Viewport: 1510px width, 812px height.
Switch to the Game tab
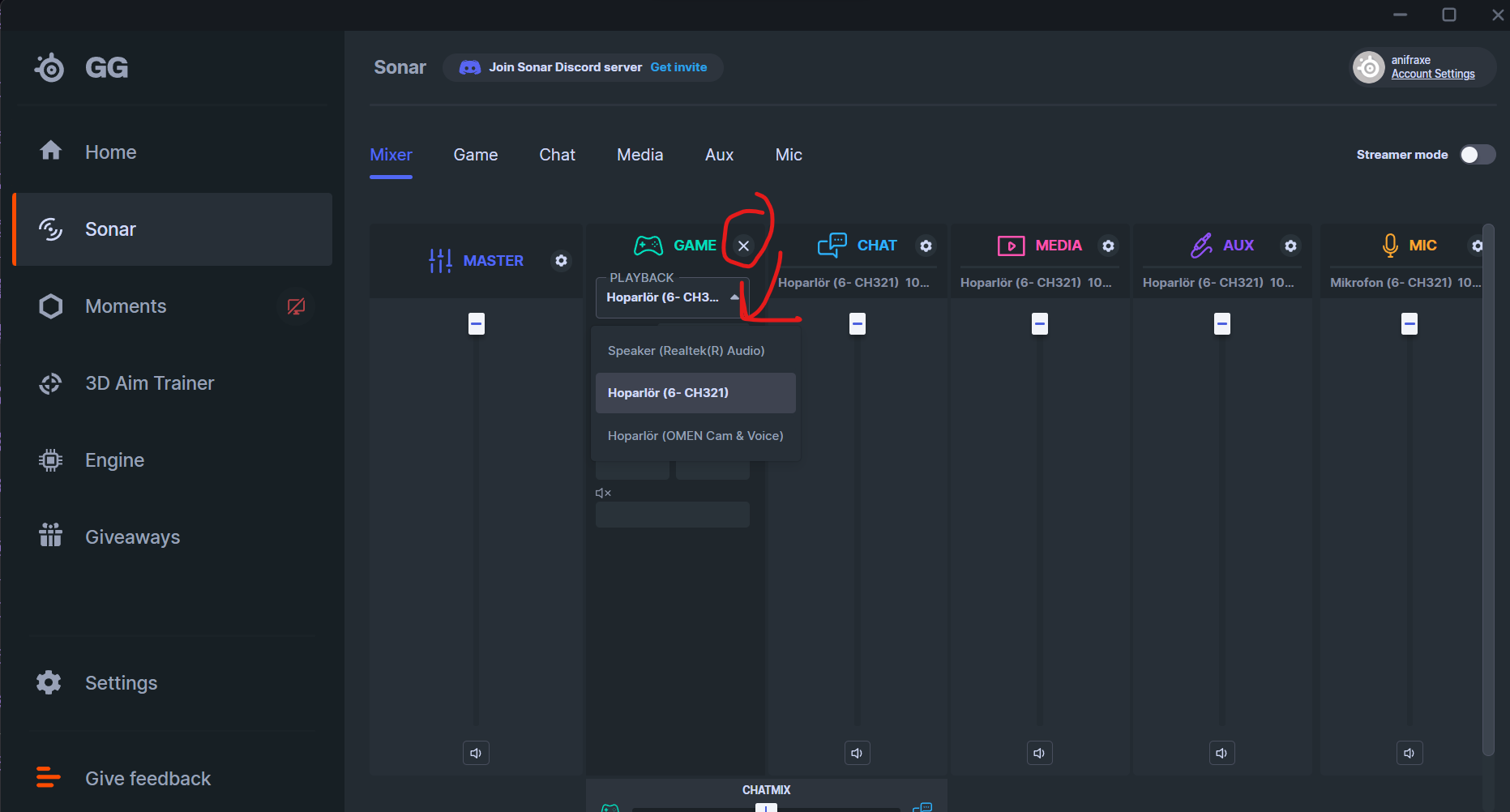476,155
